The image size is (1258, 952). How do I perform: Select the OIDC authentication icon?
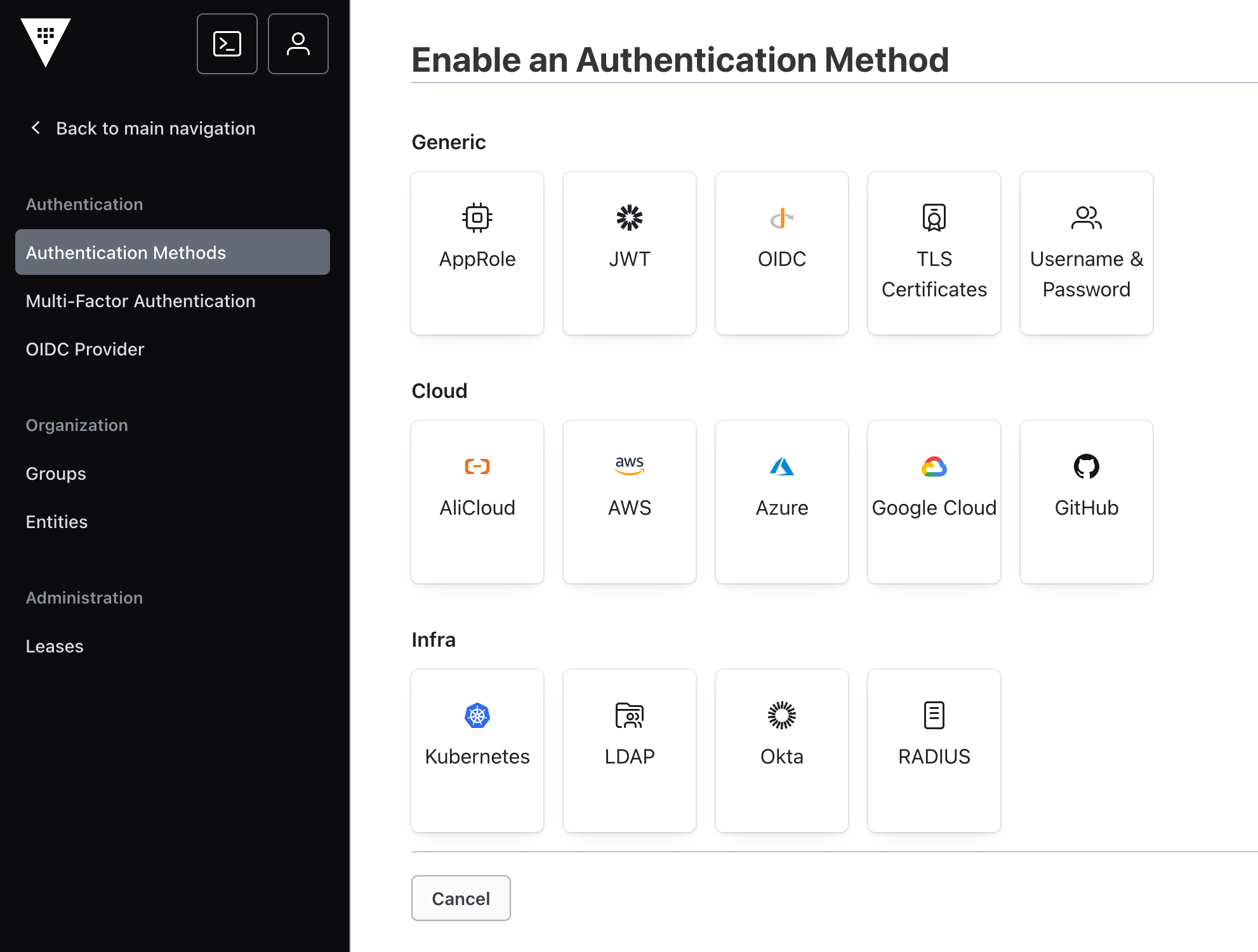(781, 218)
